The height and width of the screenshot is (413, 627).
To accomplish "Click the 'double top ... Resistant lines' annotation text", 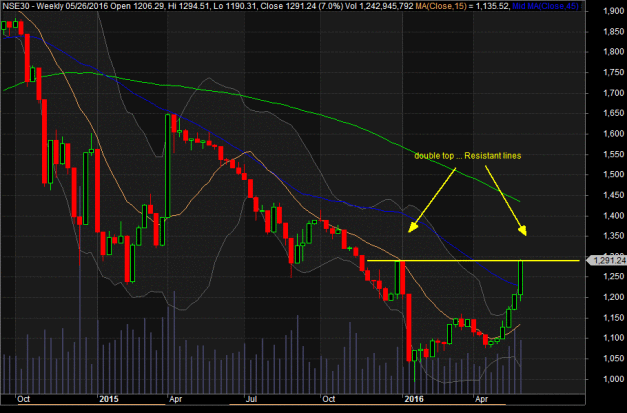I will [x=467, y=156].
